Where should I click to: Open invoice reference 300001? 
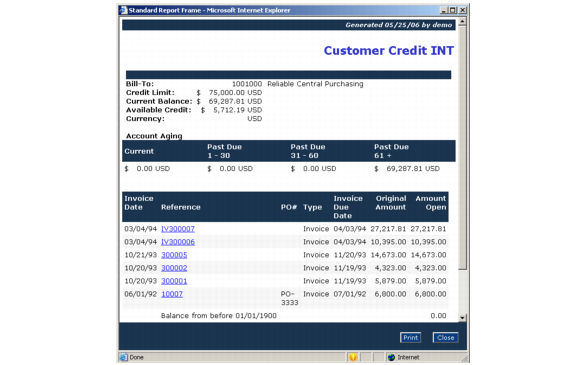pyautogui.click(x=174, y=281)
